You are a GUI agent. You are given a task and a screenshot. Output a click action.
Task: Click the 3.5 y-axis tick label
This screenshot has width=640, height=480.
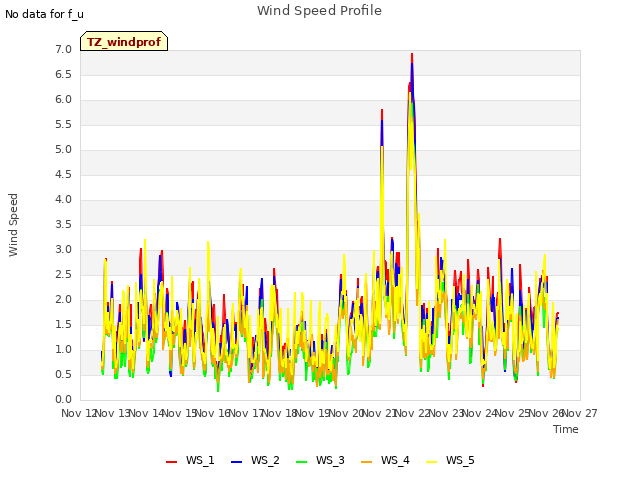tap(63, 224)
